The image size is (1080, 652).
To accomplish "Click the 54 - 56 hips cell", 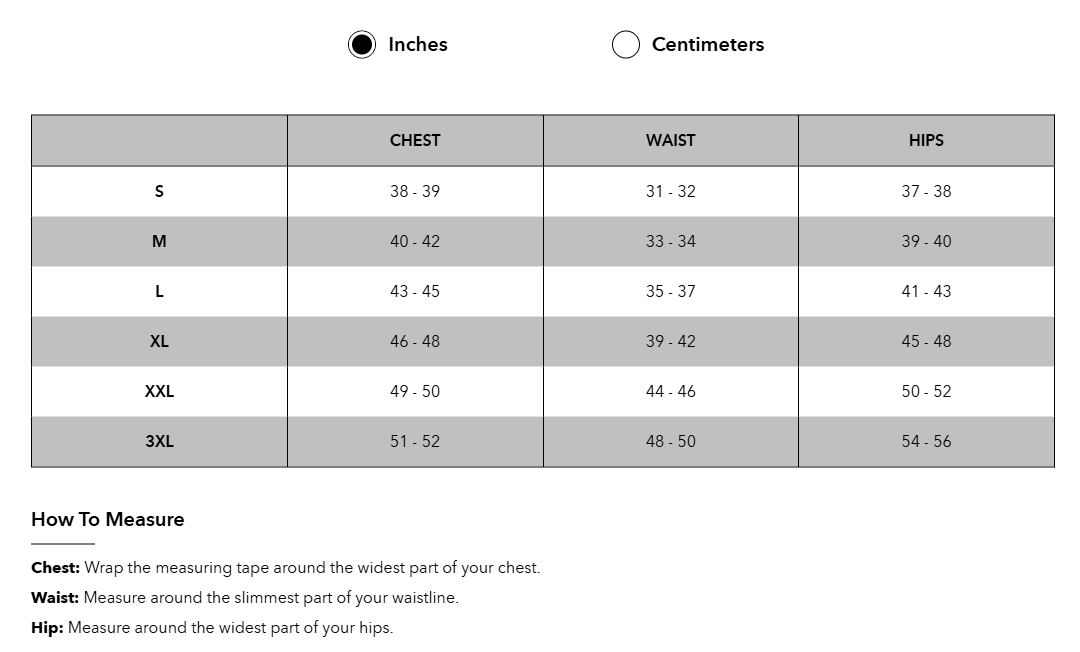I will pyautogui.click(x=926, y=441).
